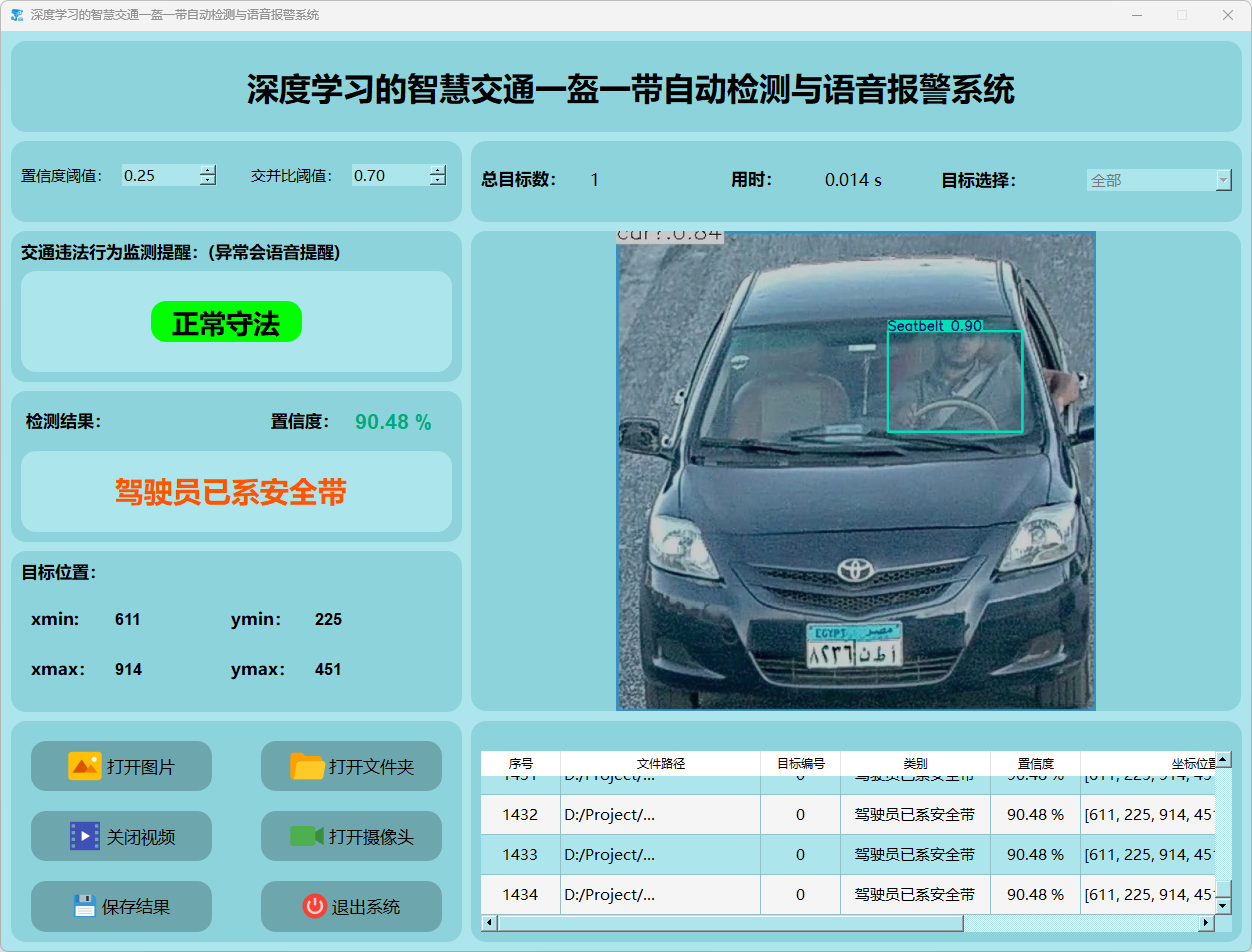Click the detected car image preview
The width and height of the screenshot is (1252, 952).
click(856, 470)
